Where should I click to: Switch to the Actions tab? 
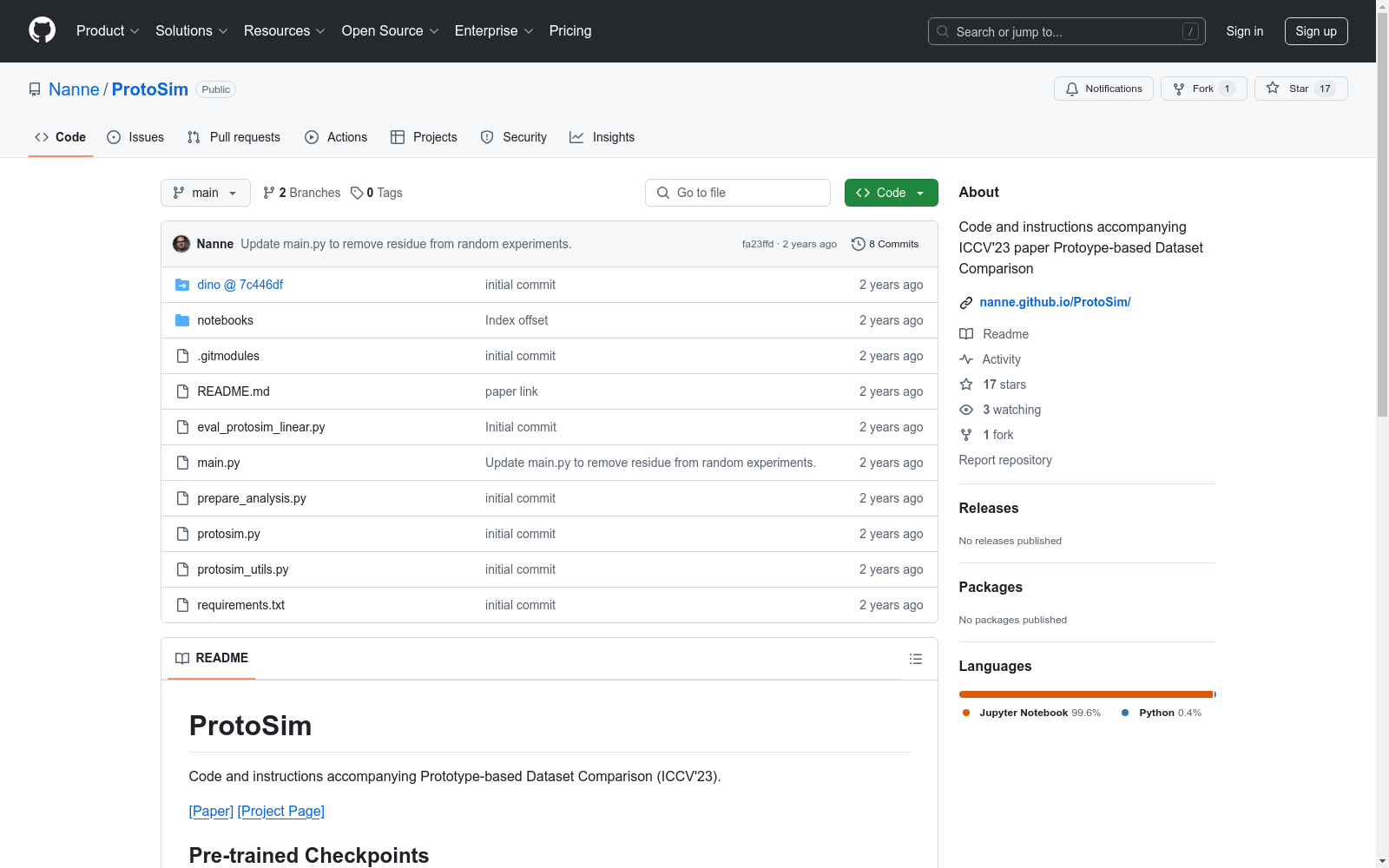point(336,137)
